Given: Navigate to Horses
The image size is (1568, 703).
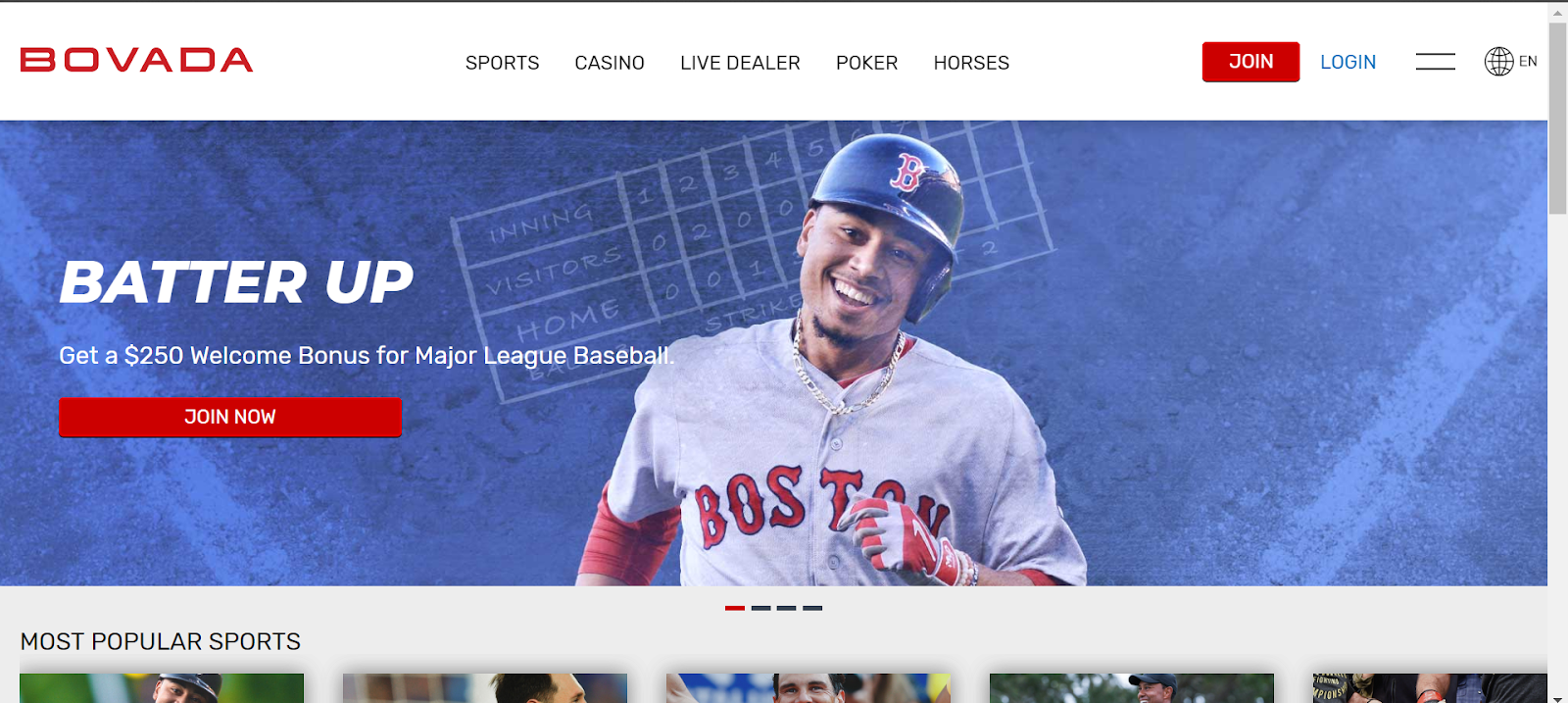Looking at the screenshot, I should [x=971, y=63].
